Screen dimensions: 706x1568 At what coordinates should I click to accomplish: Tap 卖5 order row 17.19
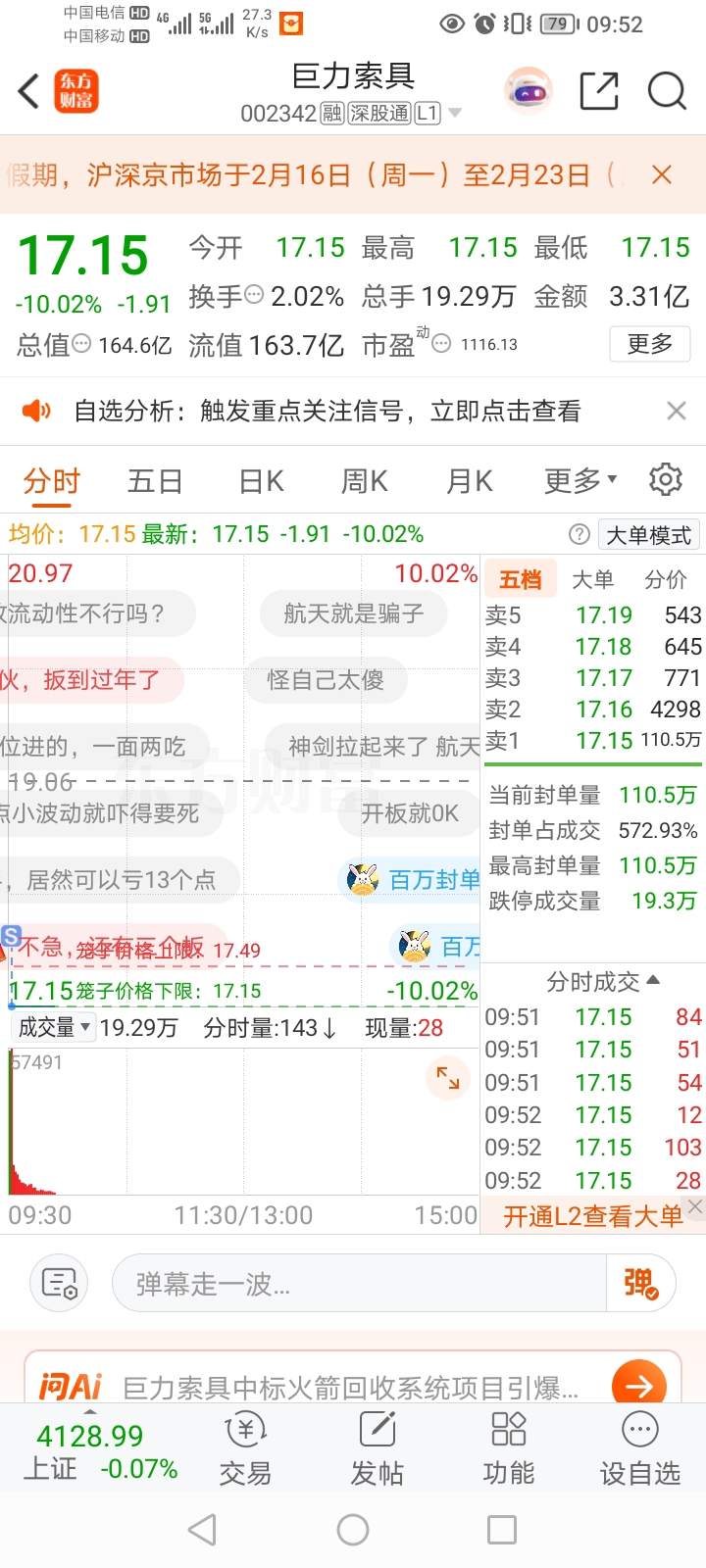[593, 615]
